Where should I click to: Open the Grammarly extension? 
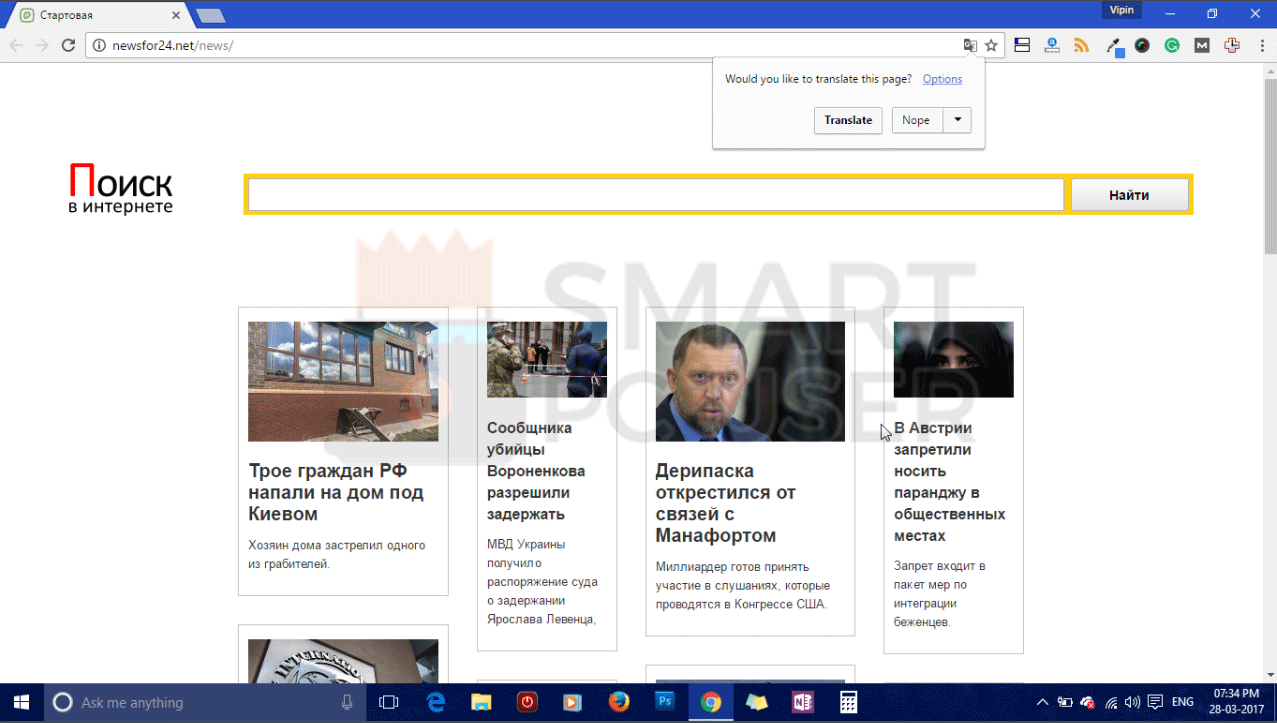coord(1171,45)
